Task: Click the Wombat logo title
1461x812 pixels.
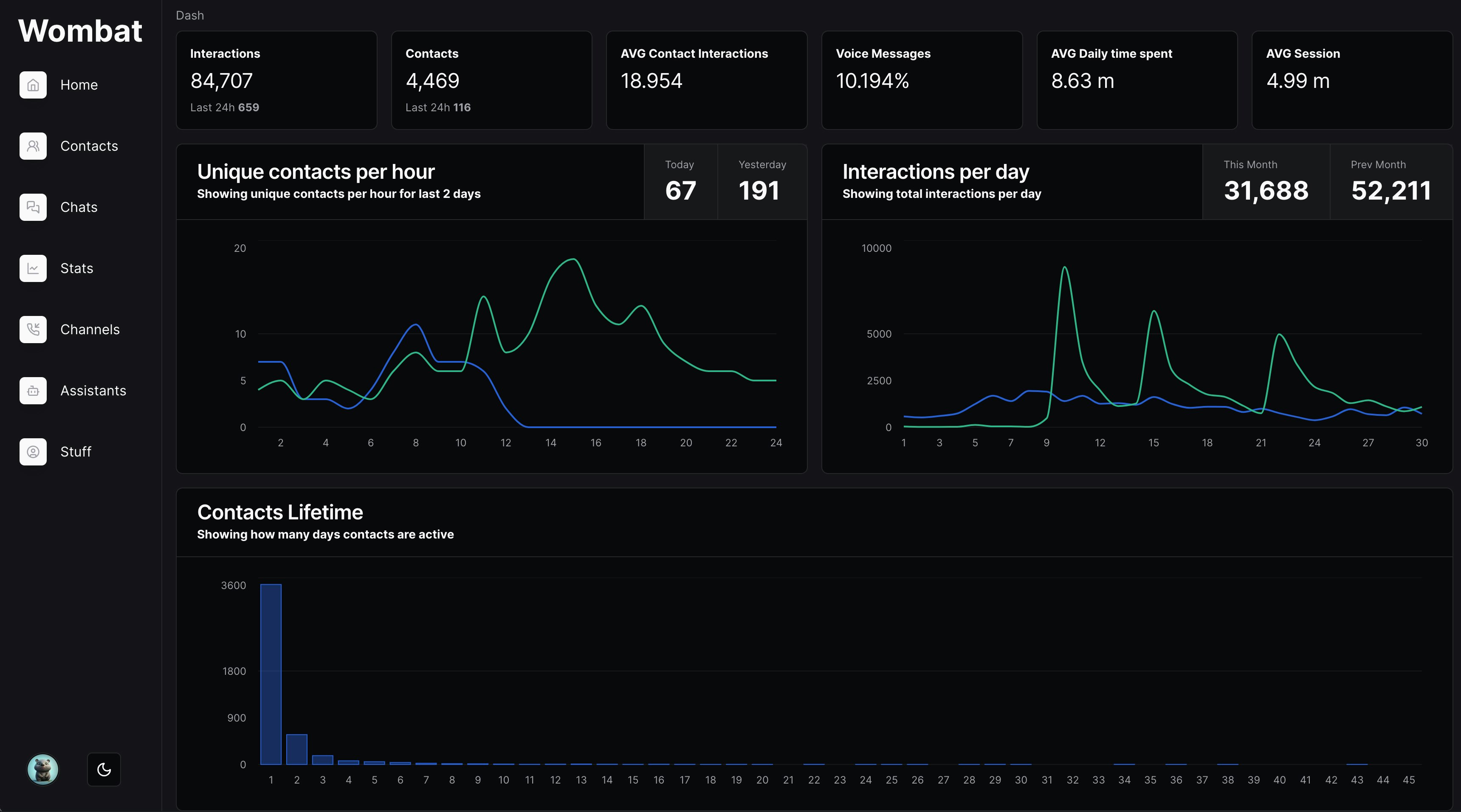Action: point(80,31)
